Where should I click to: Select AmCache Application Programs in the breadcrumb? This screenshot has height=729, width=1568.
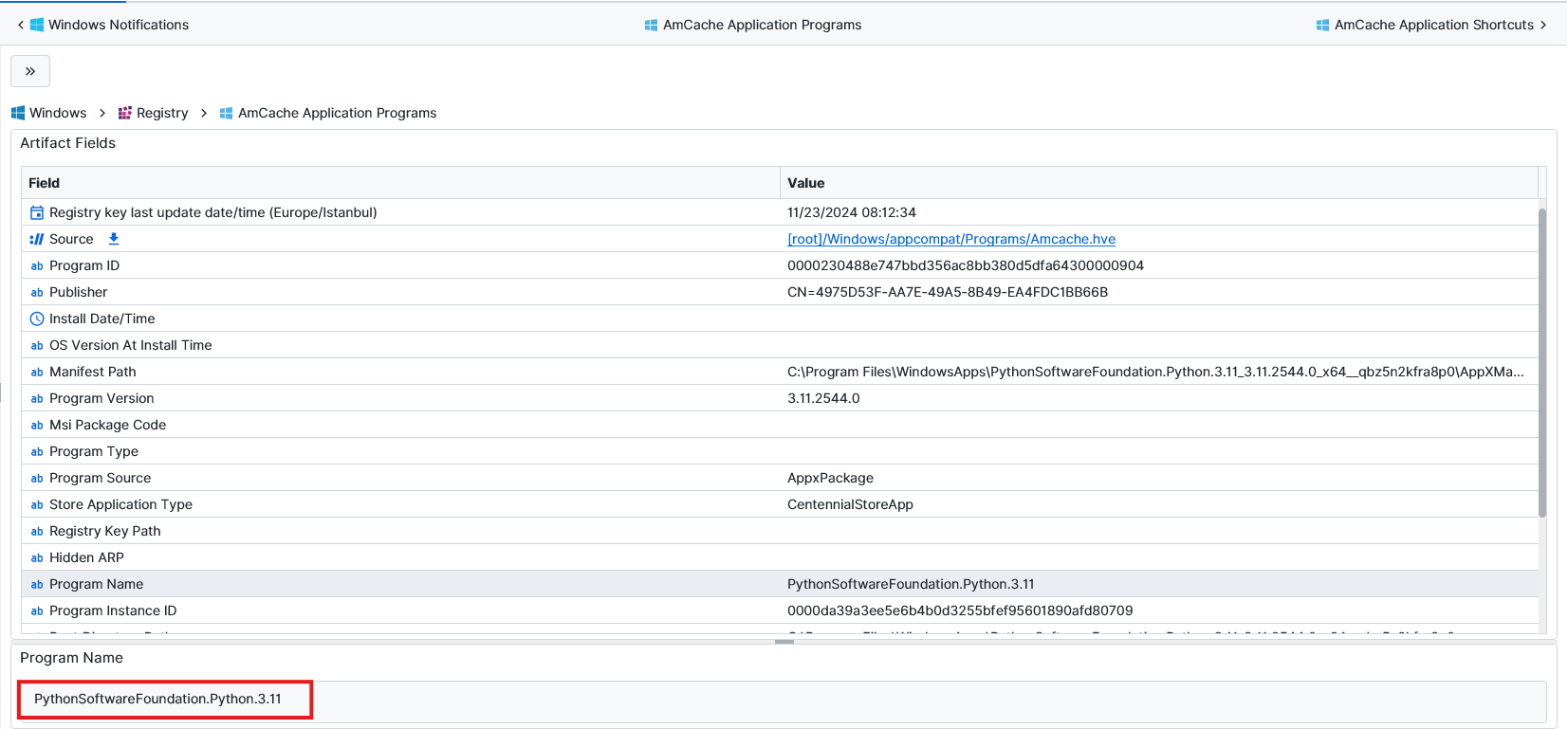[x=337, y=113]
